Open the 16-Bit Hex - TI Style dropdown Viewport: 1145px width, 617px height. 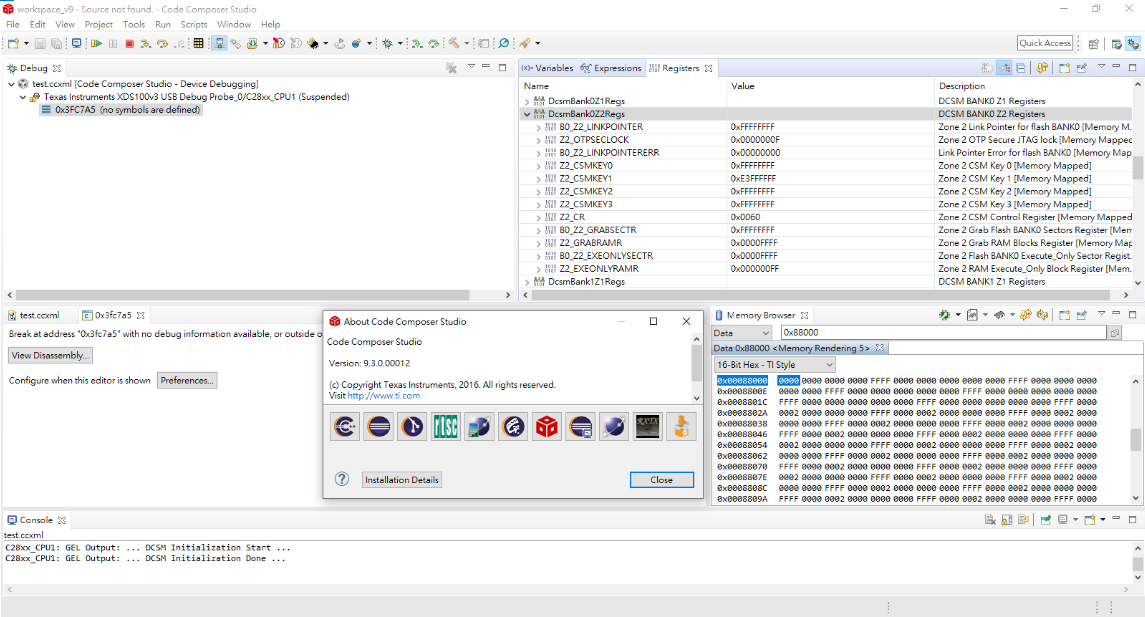click(774, 364)
